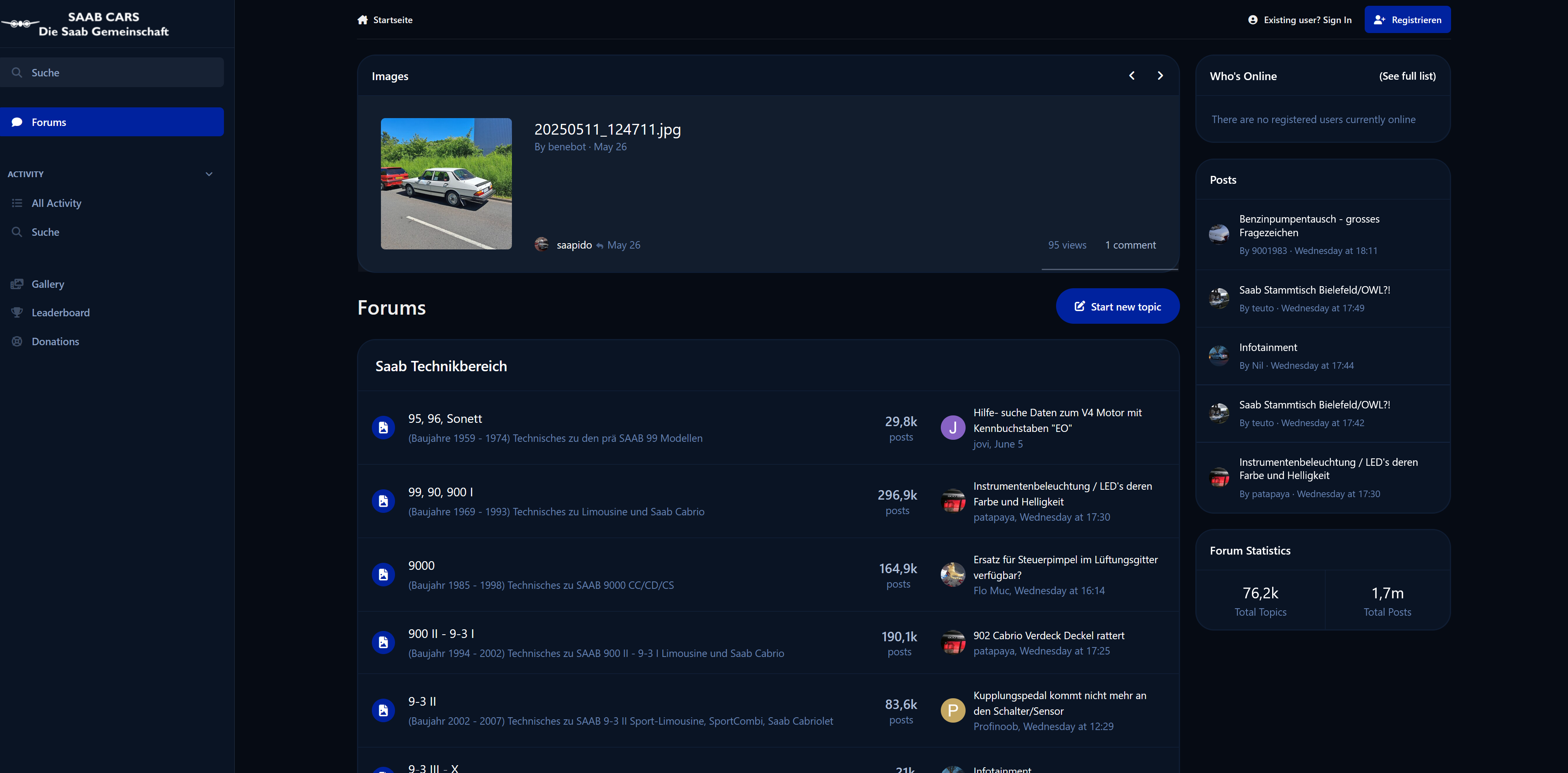
Task: Click the Registrieren button
Action: click(x=1407, y=19)
